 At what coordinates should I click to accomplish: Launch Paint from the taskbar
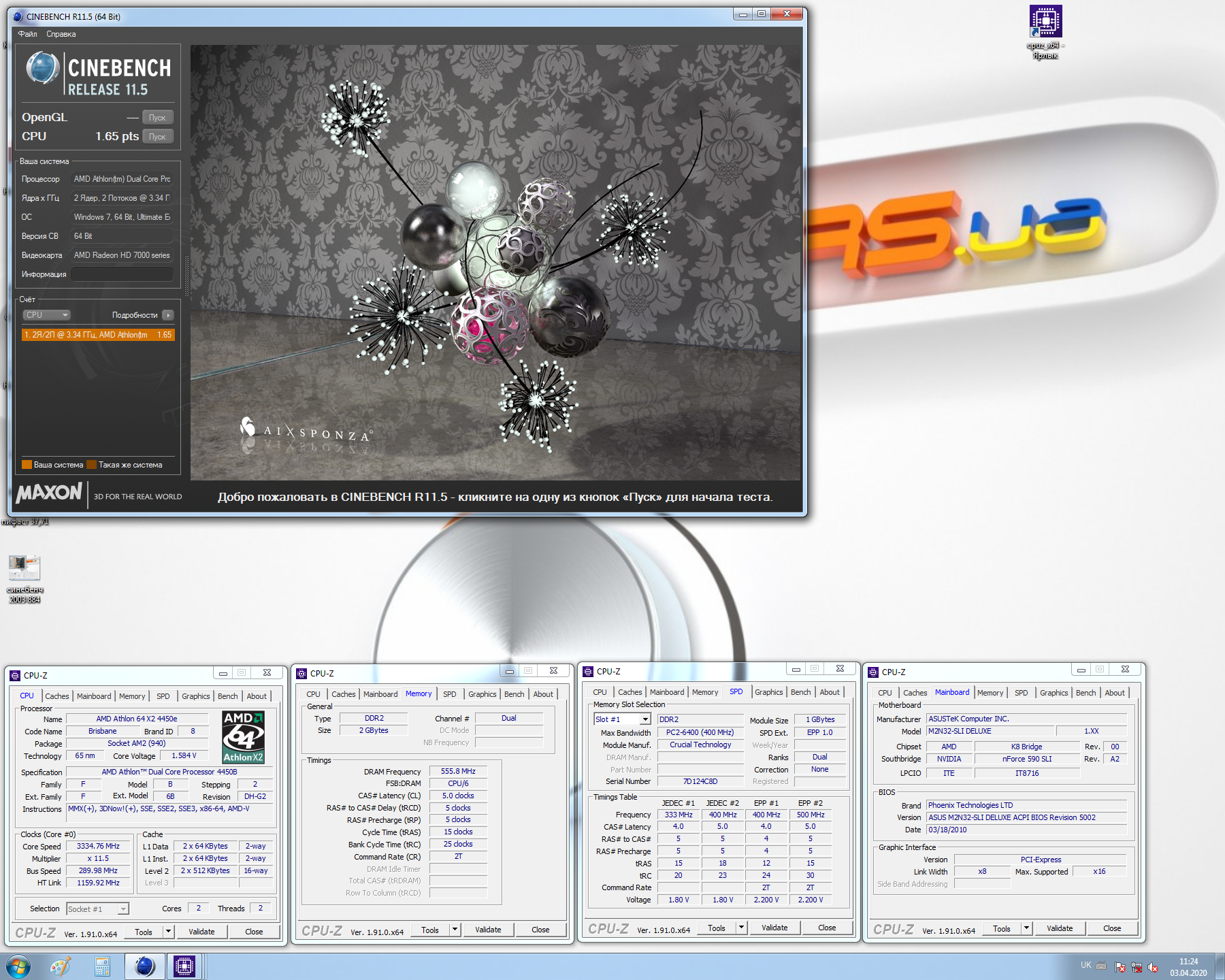pos(61,966)
